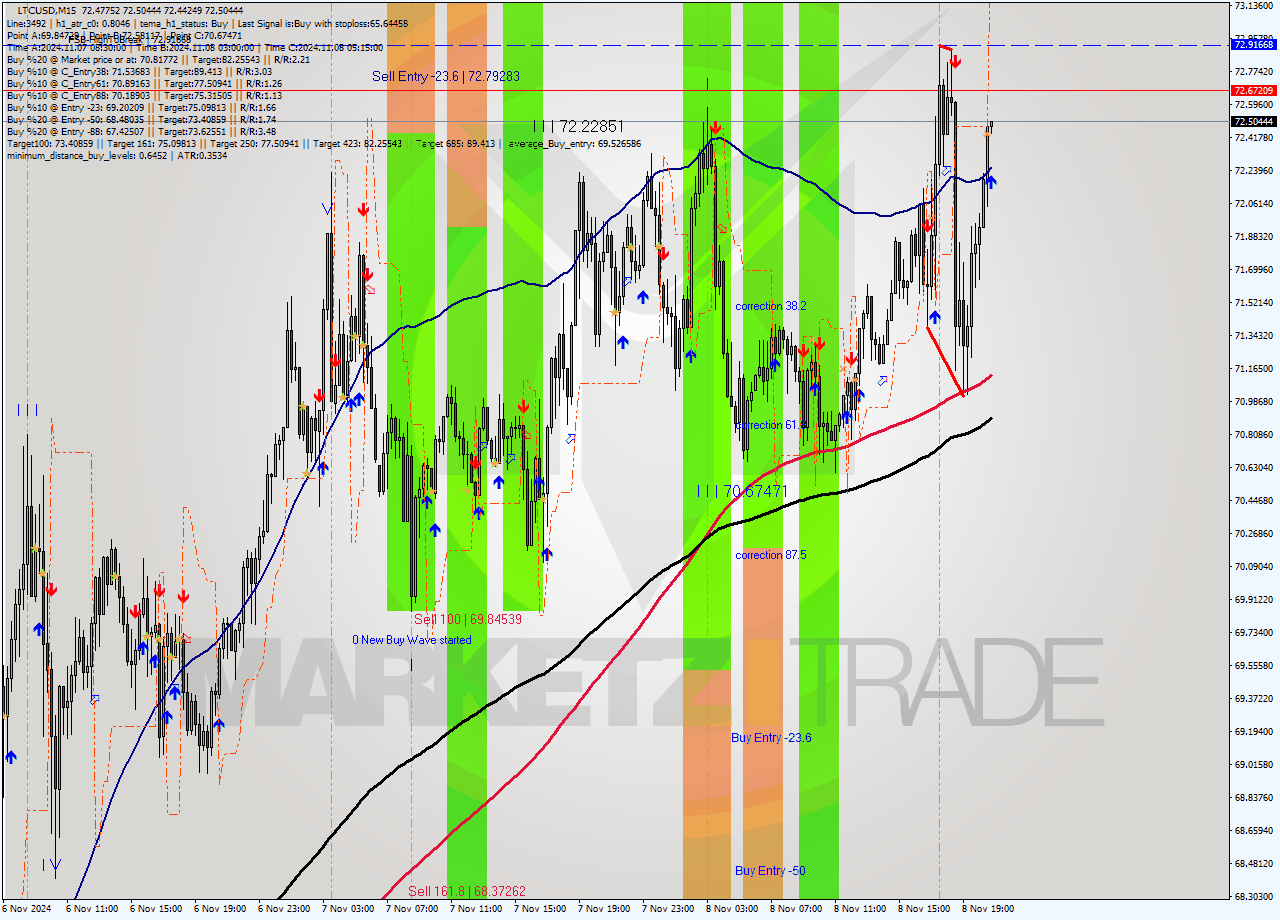Click the 'Buy %10 @ C_Entry61' line
1280x920 pixels.
click(144, 83)
